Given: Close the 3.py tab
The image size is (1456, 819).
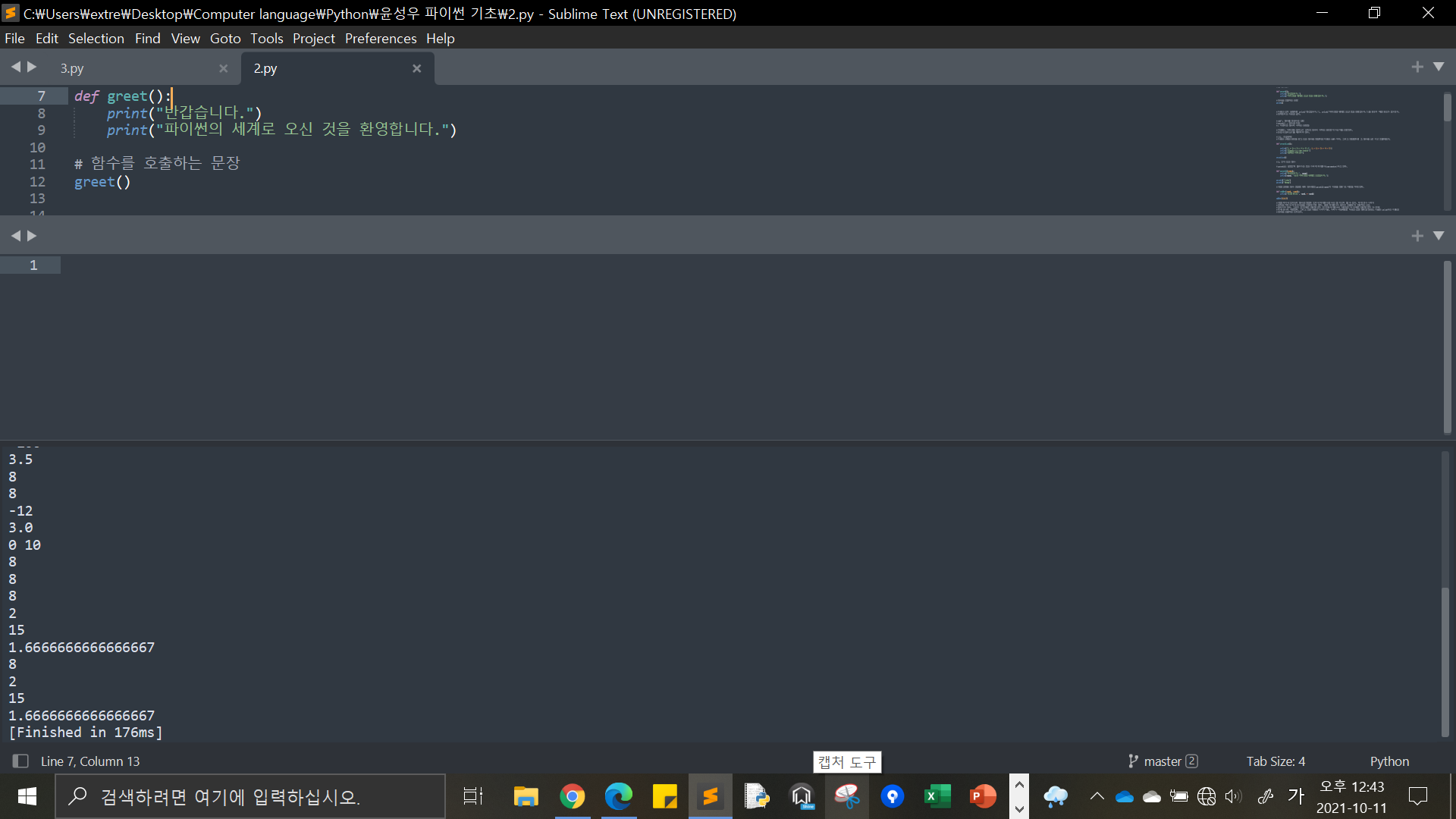Looking at the screenshot, I should click(x=223, y=68).
